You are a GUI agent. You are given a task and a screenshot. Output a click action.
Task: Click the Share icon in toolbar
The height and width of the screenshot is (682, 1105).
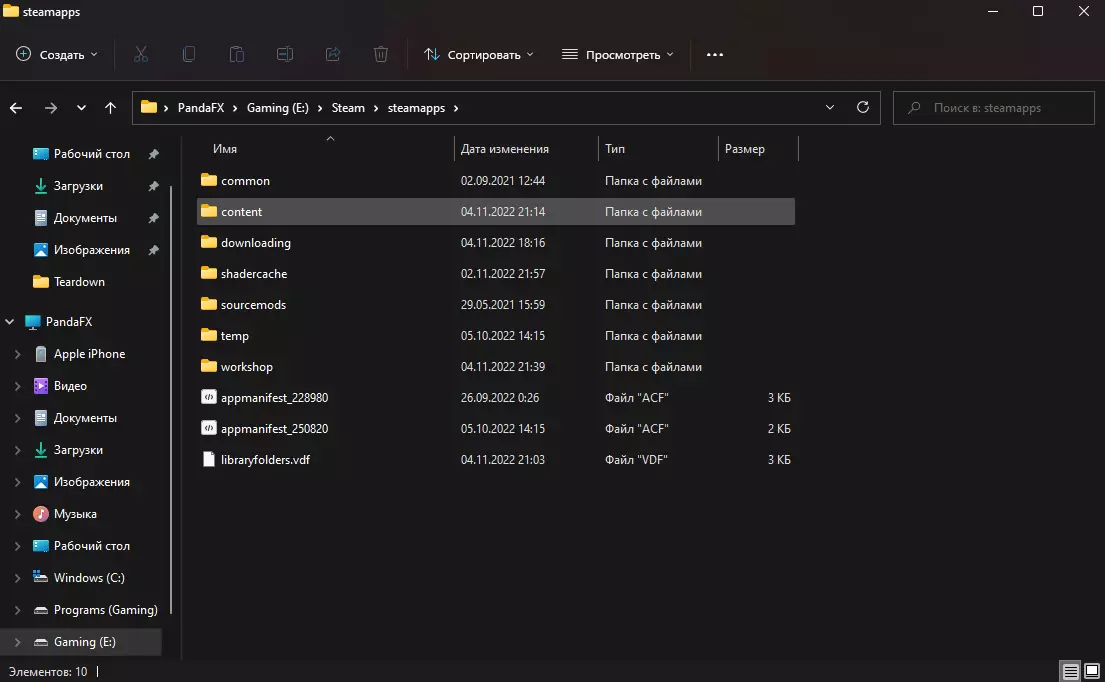(x=333, y=54)
